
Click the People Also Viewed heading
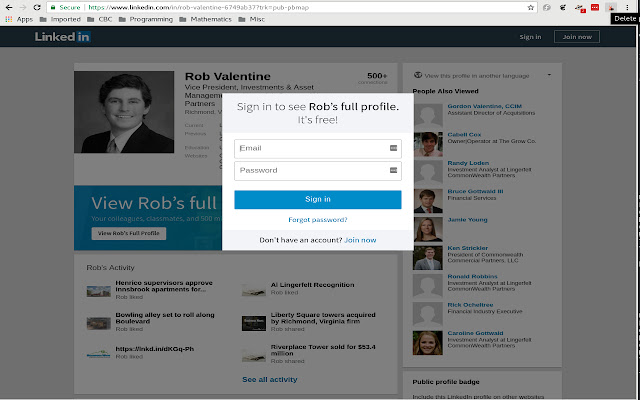(445, 91)
